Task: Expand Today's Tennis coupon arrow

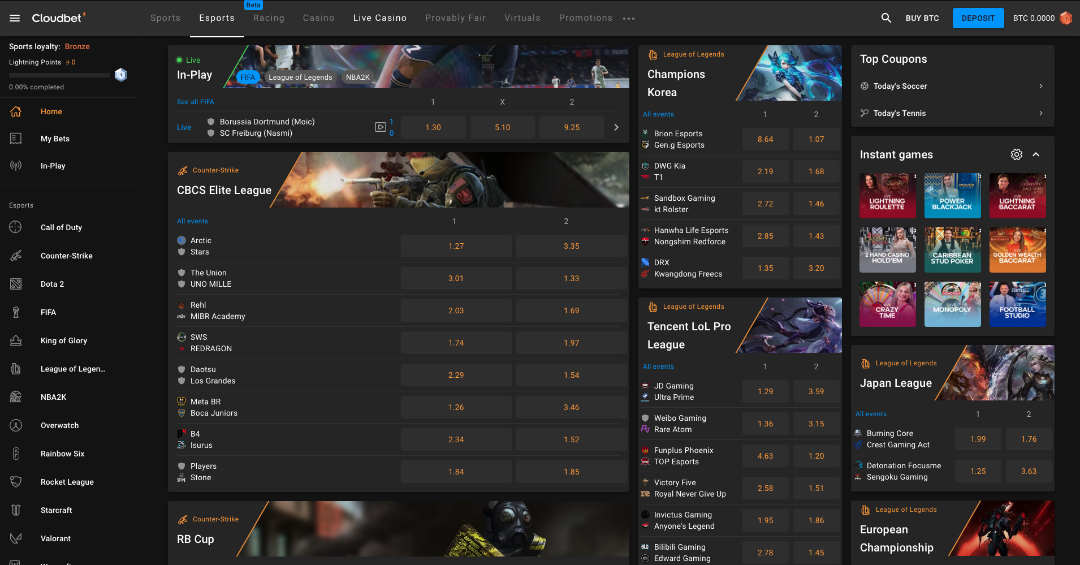Action: pos(1041,113)
